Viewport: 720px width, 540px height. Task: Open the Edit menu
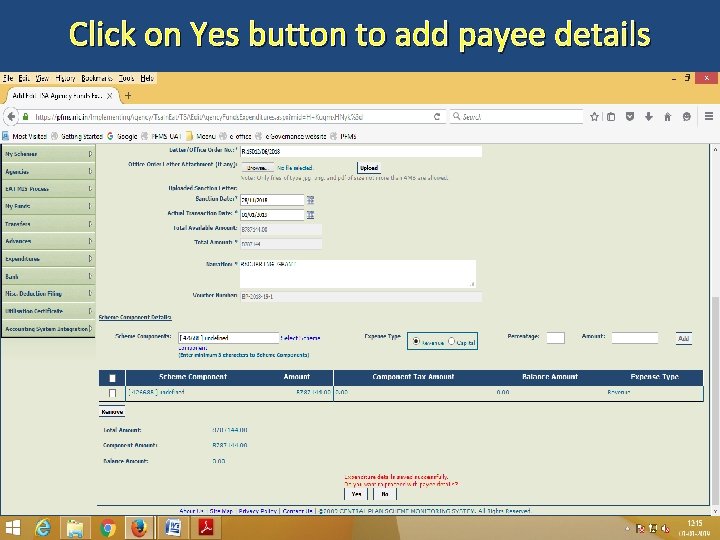24,78
